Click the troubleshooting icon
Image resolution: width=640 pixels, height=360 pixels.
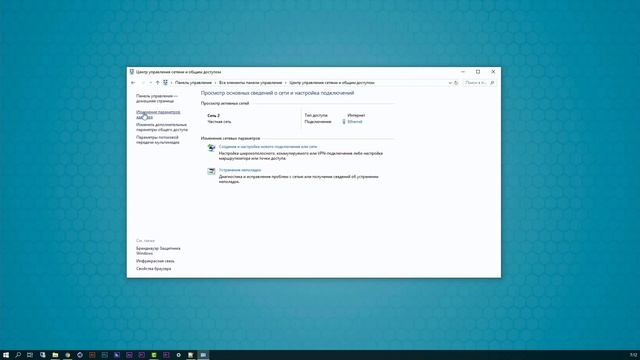coord(211,171)
